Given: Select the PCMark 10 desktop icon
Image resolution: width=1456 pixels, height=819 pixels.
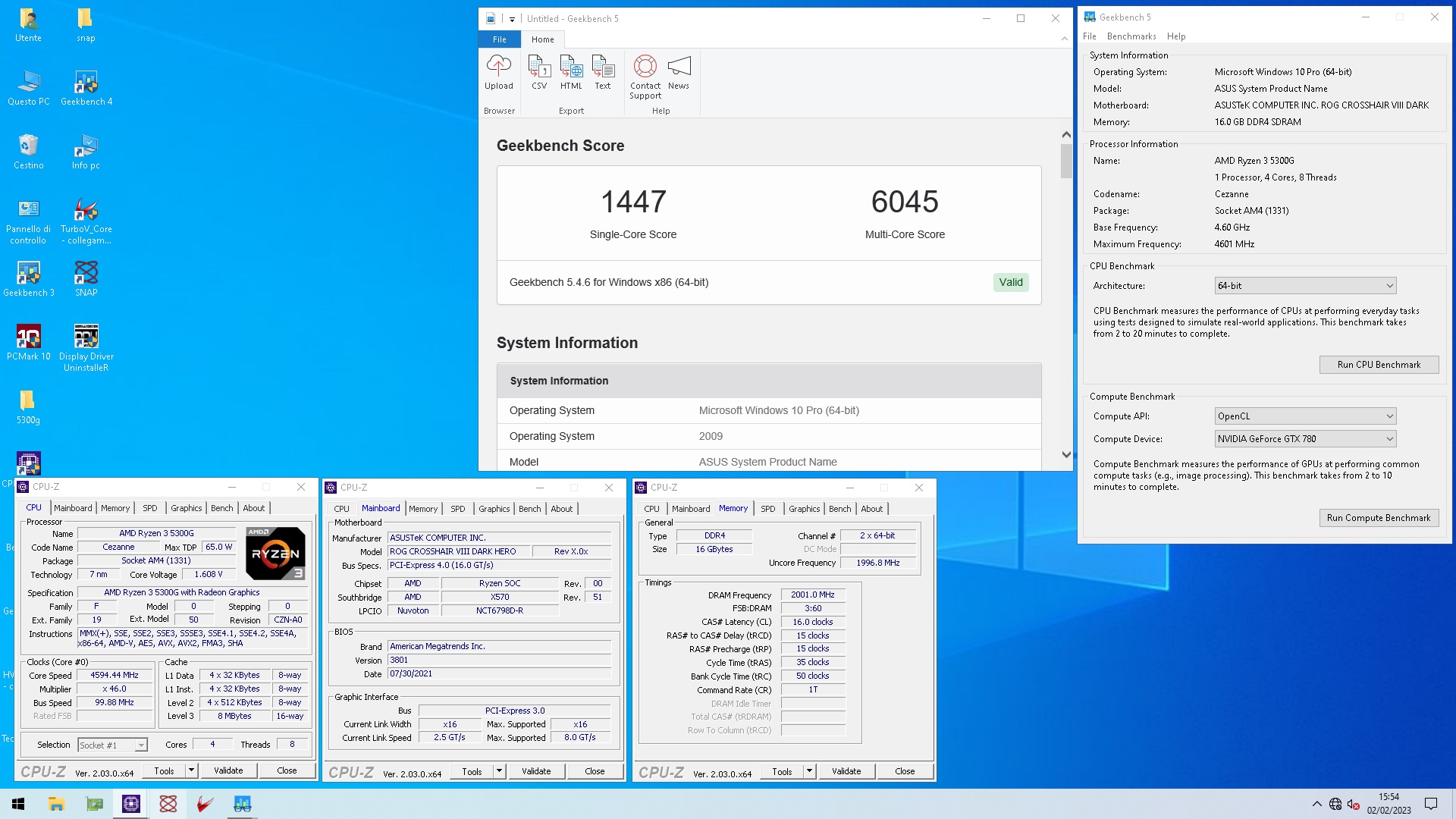Looking at the screenshot, I should tap(28, 343).
